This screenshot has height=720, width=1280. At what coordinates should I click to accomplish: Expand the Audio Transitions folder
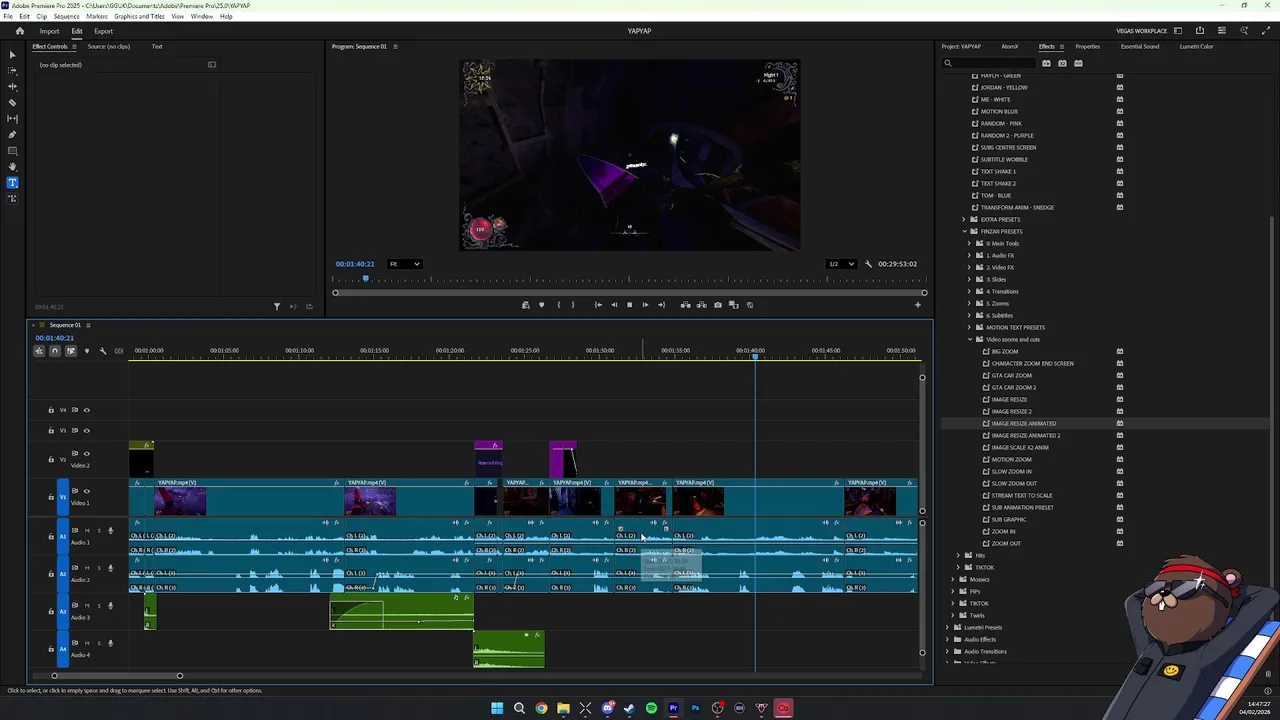[x=948, y=651]
